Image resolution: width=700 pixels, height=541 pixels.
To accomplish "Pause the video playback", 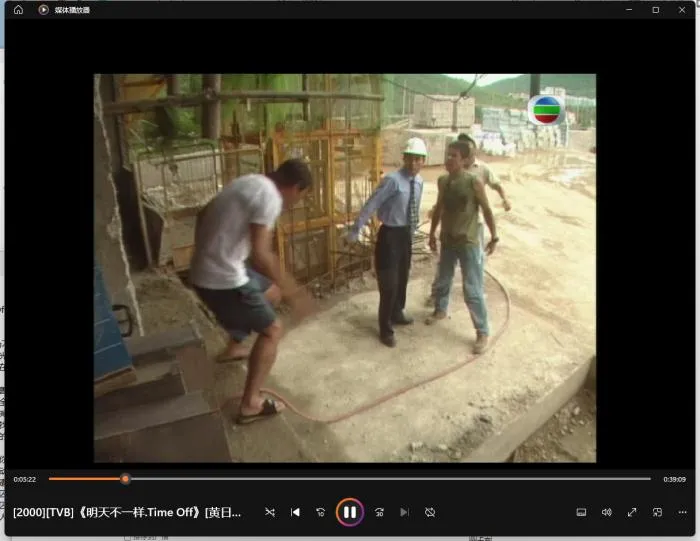I will coord(350,512).
